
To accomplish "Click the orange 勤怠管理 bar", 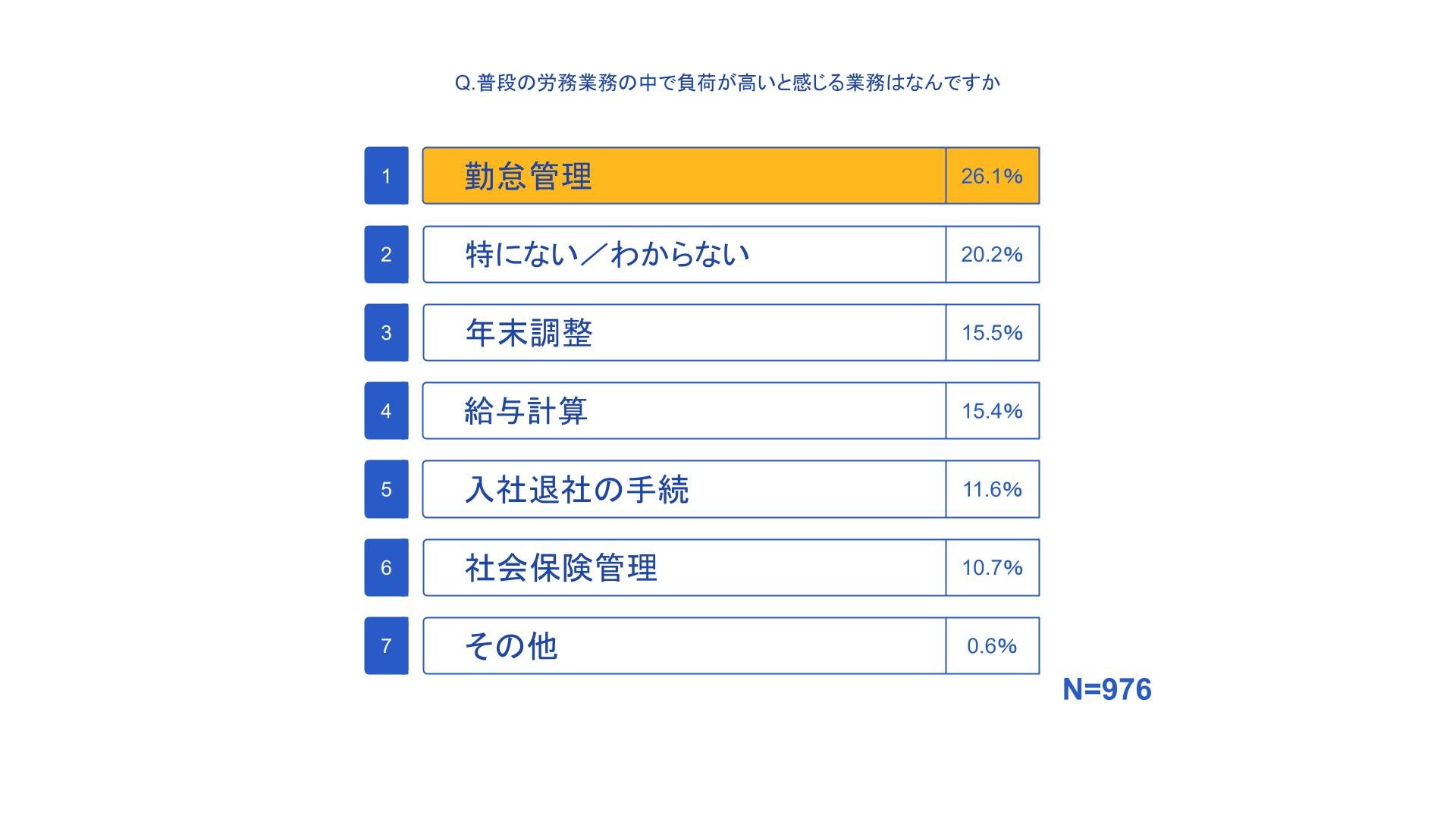I will pos(682,176).
